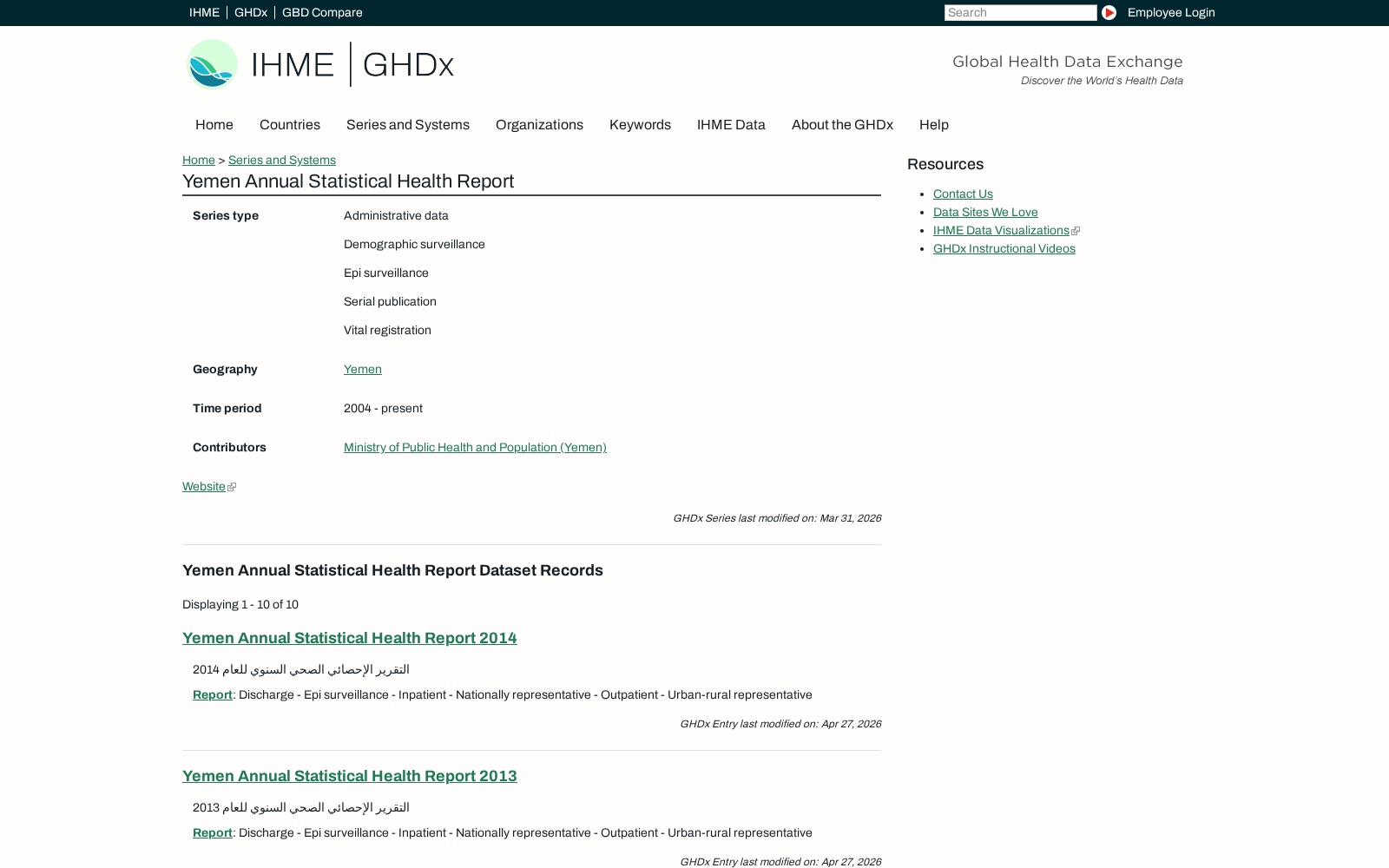Open the Yemen geography link
The image size is (1389, 868).
point(363,369)
